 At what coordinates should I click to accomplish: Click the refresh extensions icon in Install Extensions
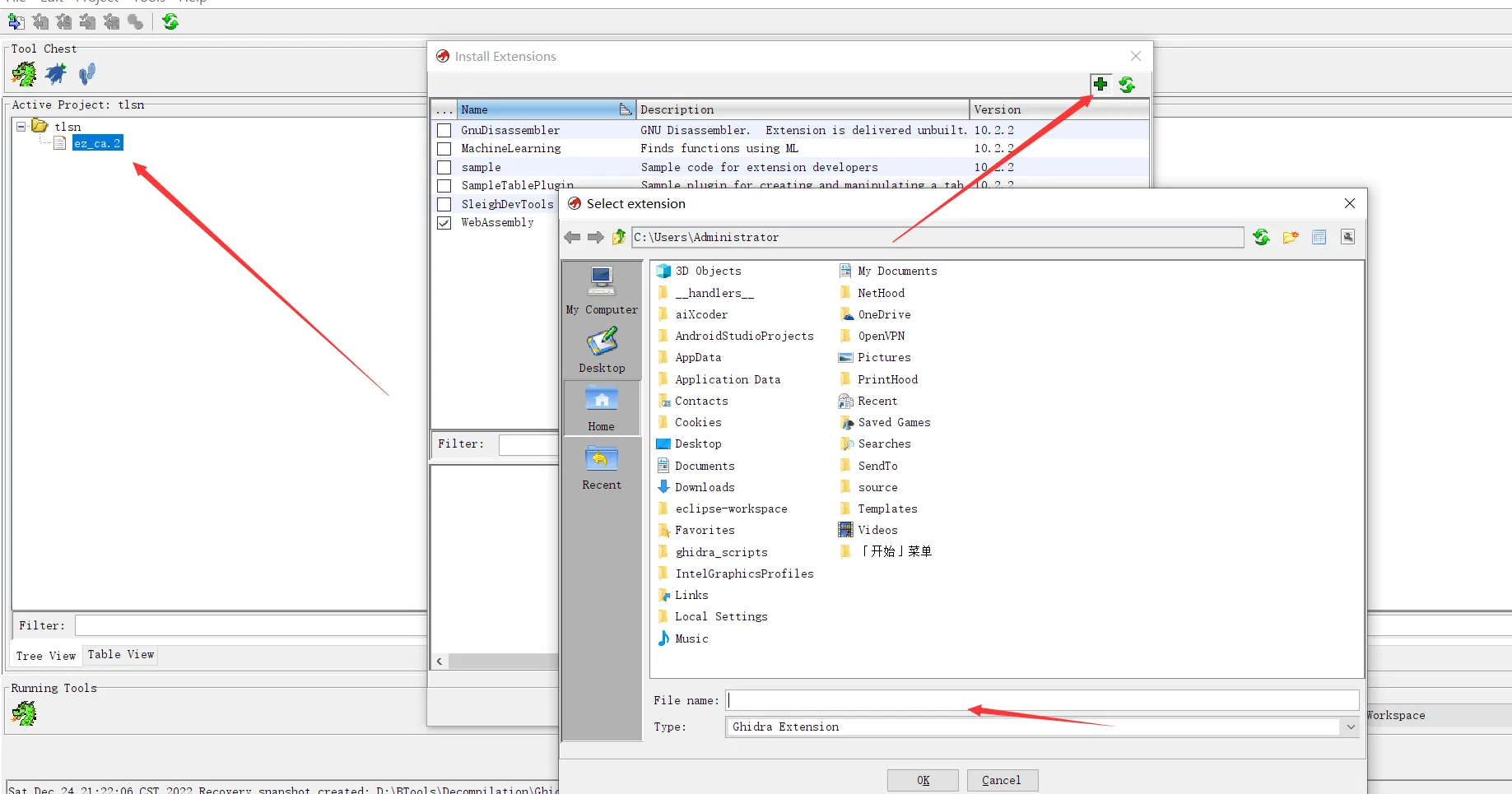1127,84
